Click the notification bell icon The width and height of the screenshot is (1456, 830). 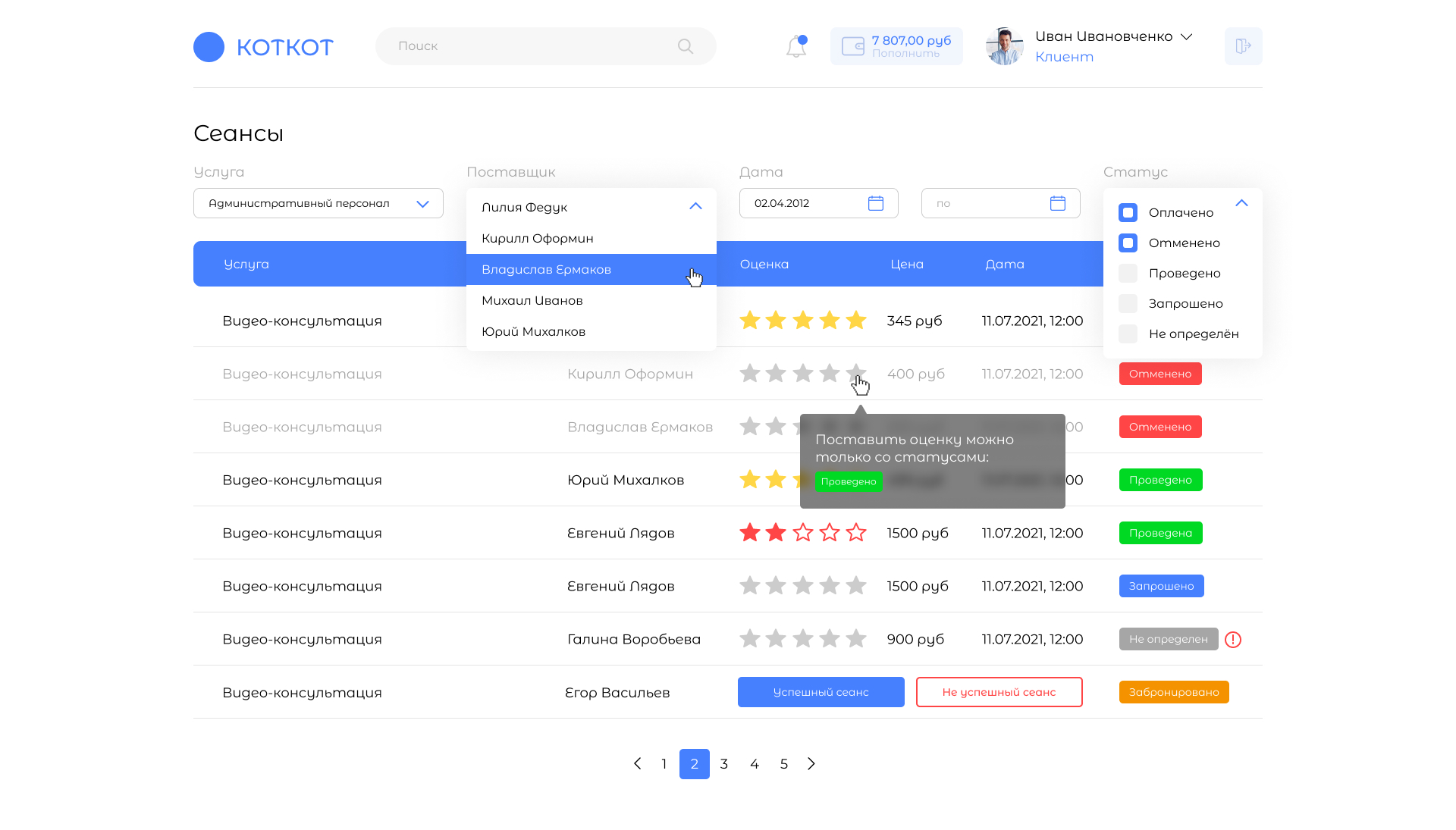[x=795, y=46]
